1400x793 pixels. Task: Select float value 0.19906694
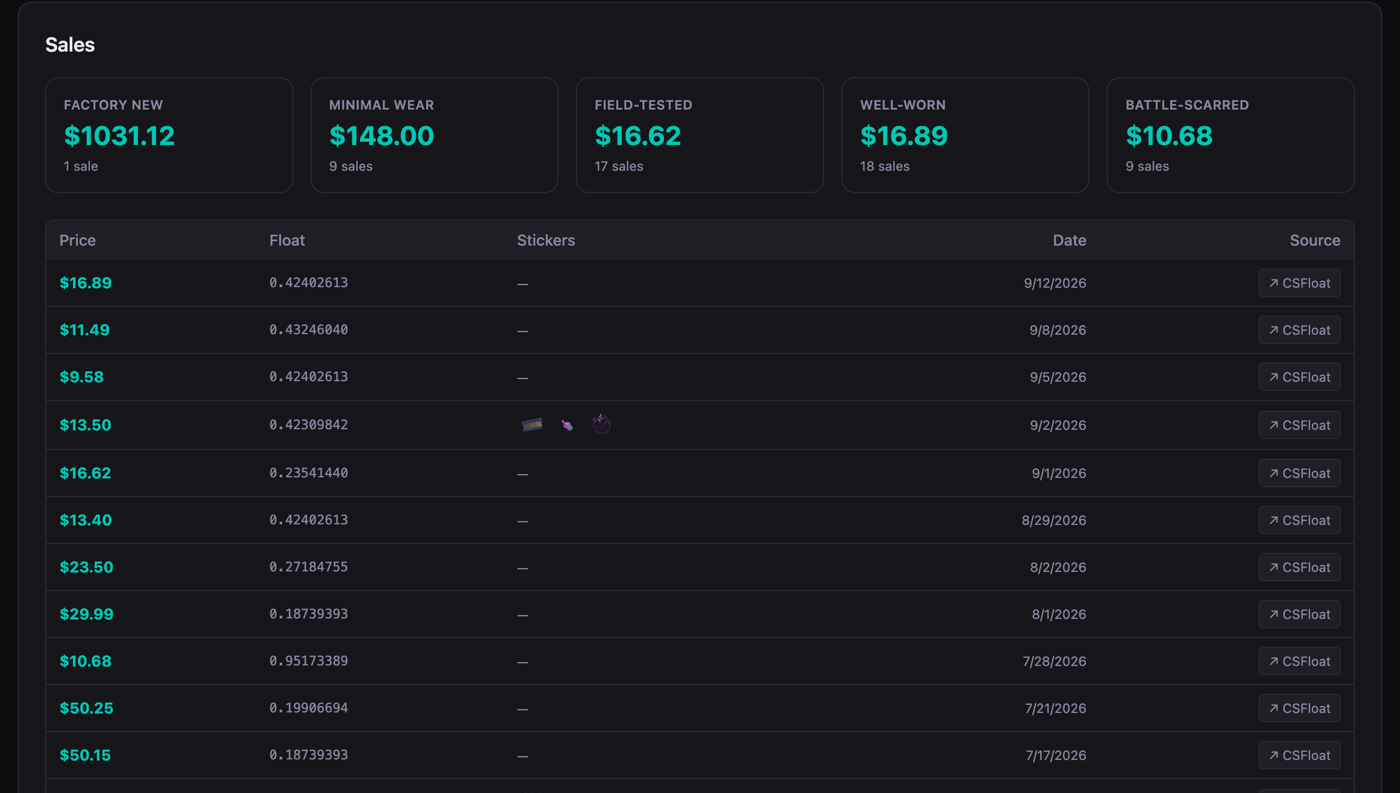pos(309,708)
